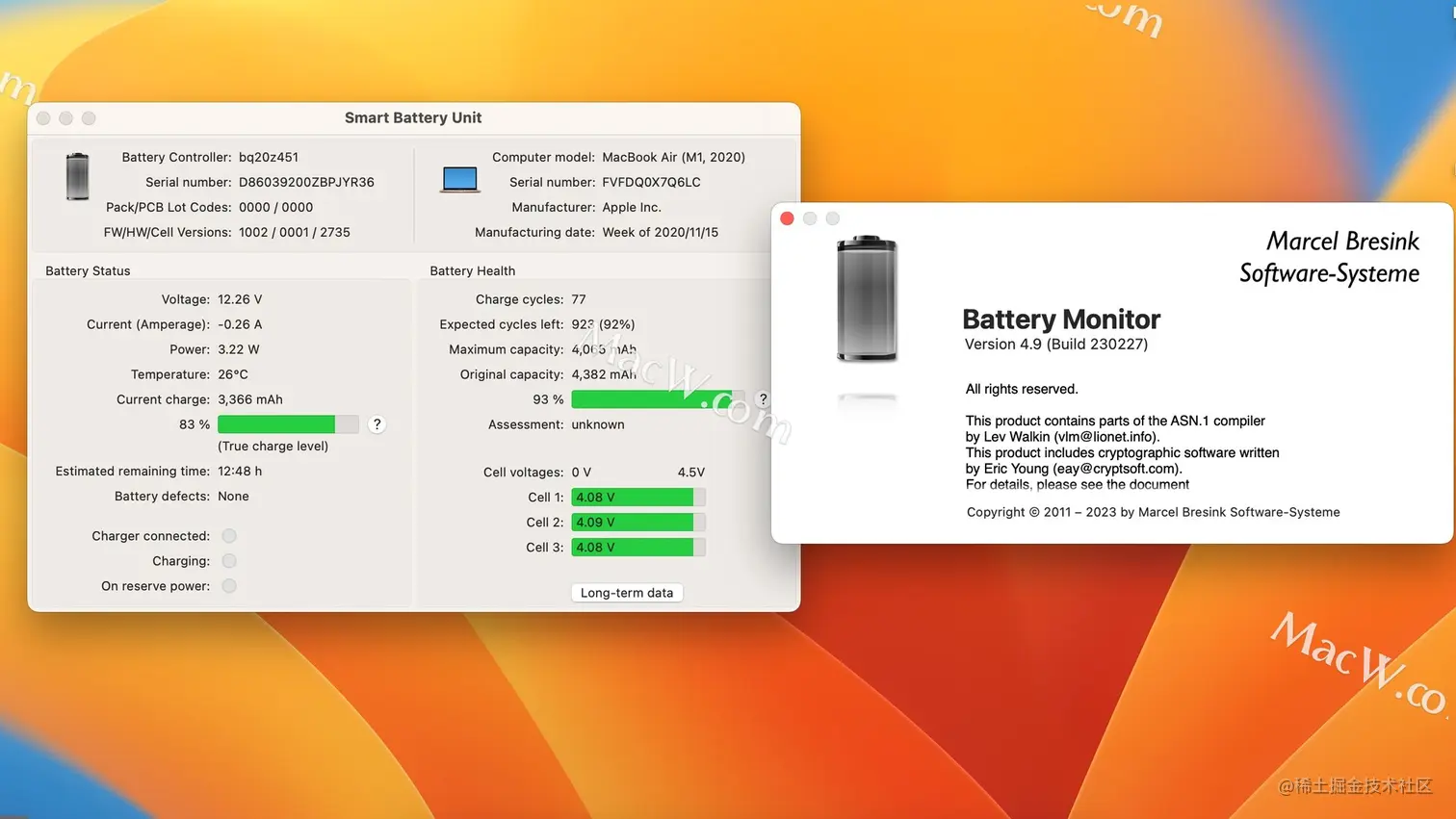Click the 83 % current charge bar
This screenshot has height=819, width=1456.
click(288, 424)
